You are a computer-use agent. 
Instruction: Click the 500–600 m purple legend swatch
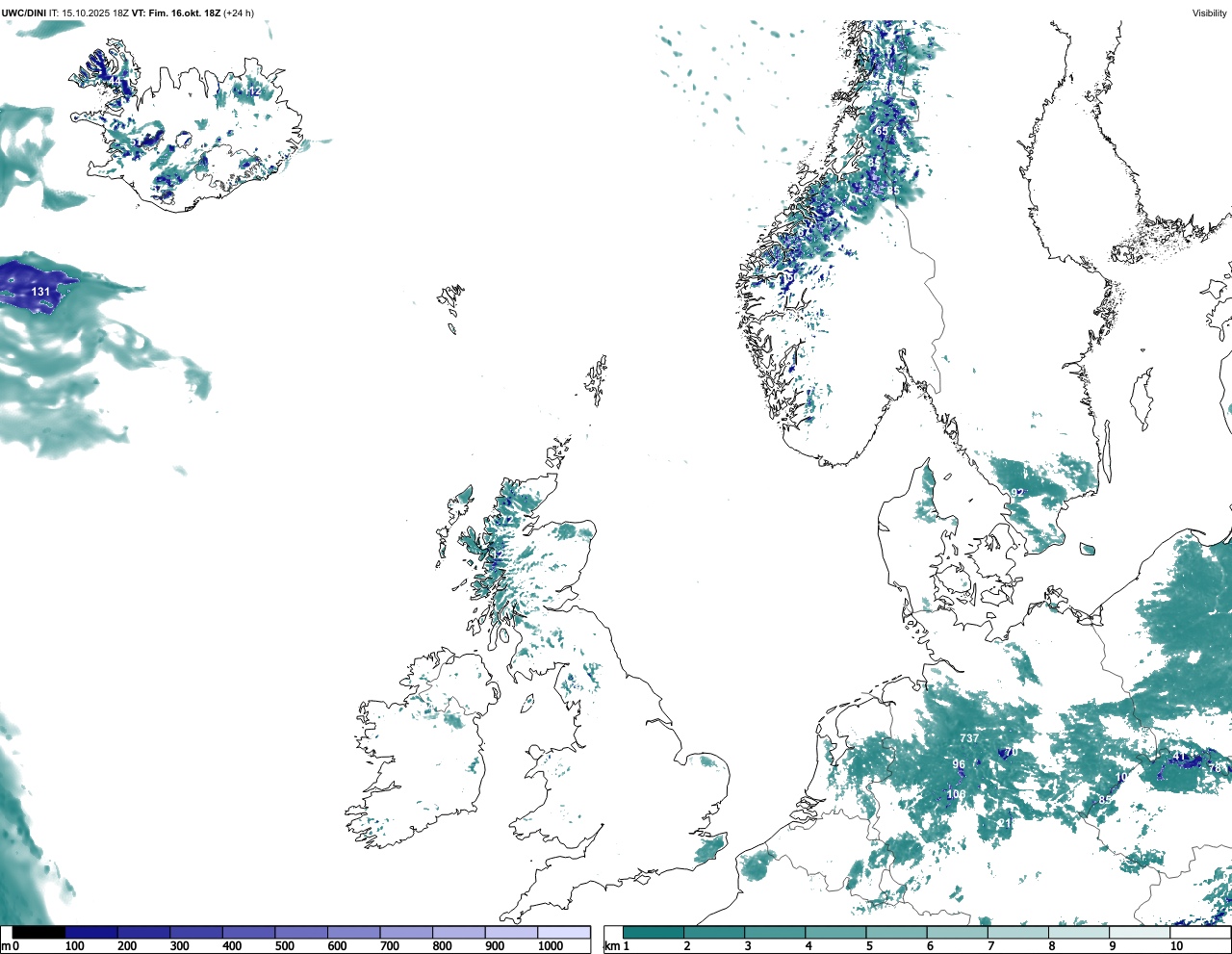301,932
